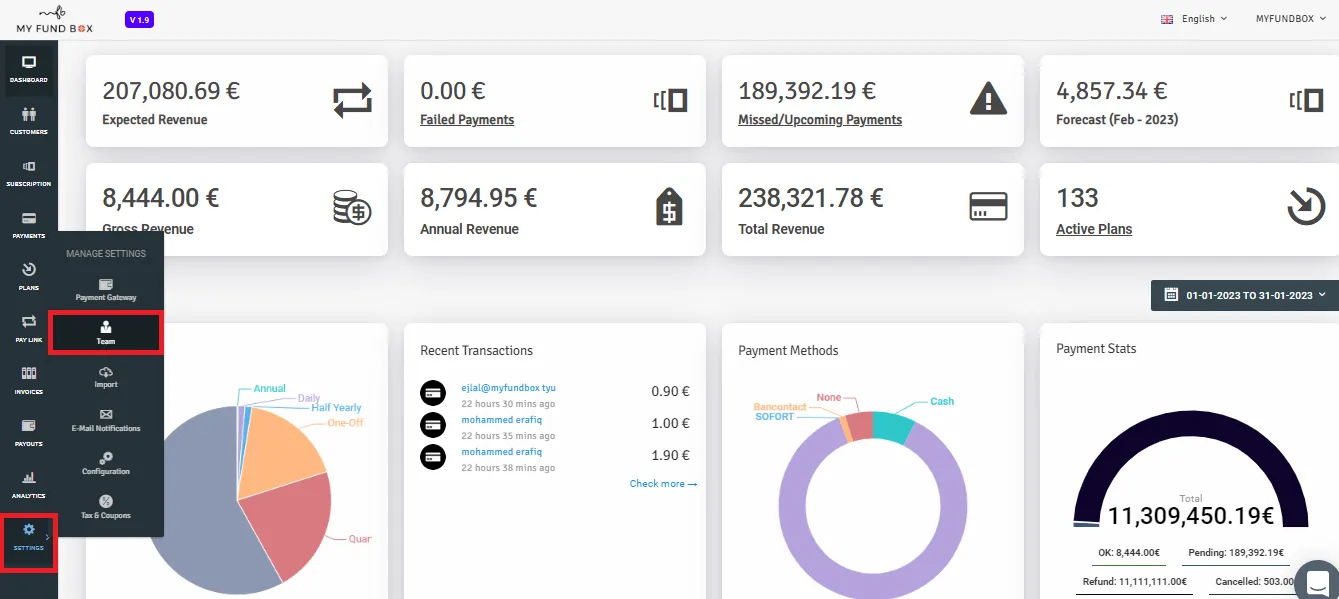Click the credit card icon on Total Revenue
This screenshot has width=1339, height=599.
pos(988,207)
